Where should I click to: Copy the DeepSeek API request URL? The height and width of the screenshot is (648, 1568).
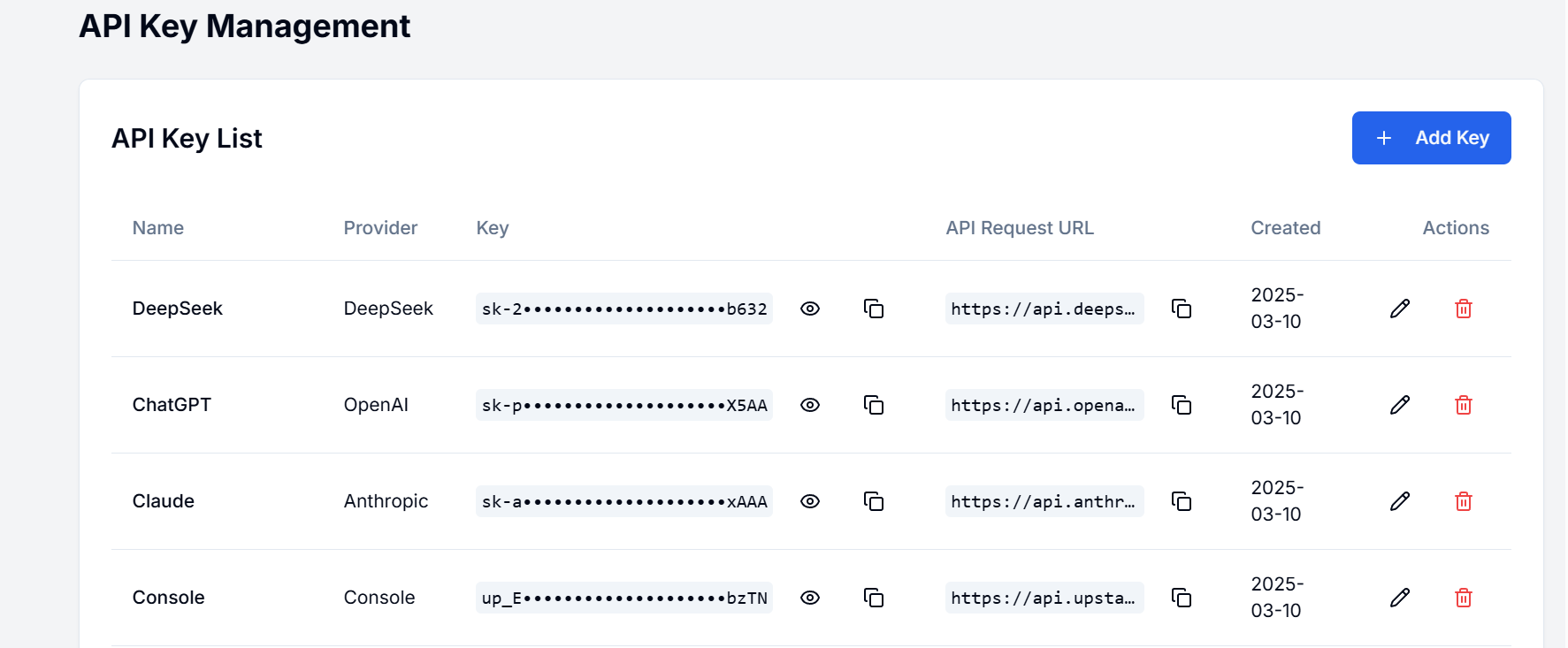1182,309
